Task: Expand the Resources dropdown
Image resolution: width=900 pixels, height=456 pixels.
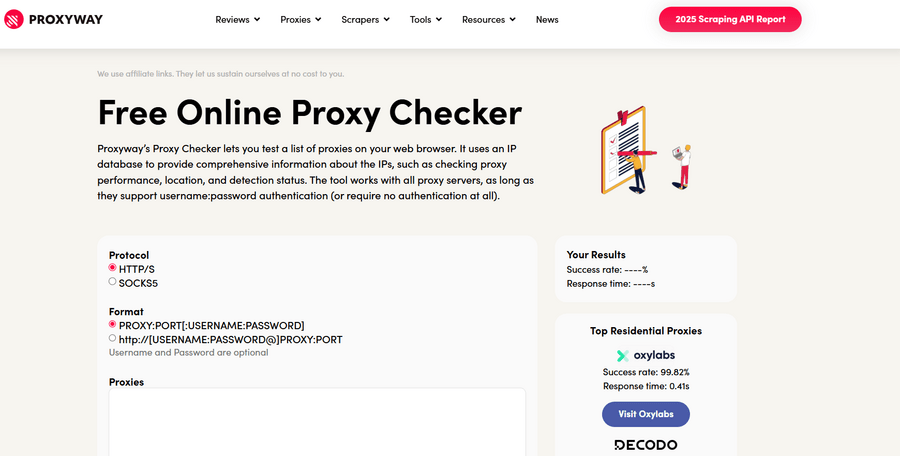Action: pyautogui.click(x=489, y=19)
